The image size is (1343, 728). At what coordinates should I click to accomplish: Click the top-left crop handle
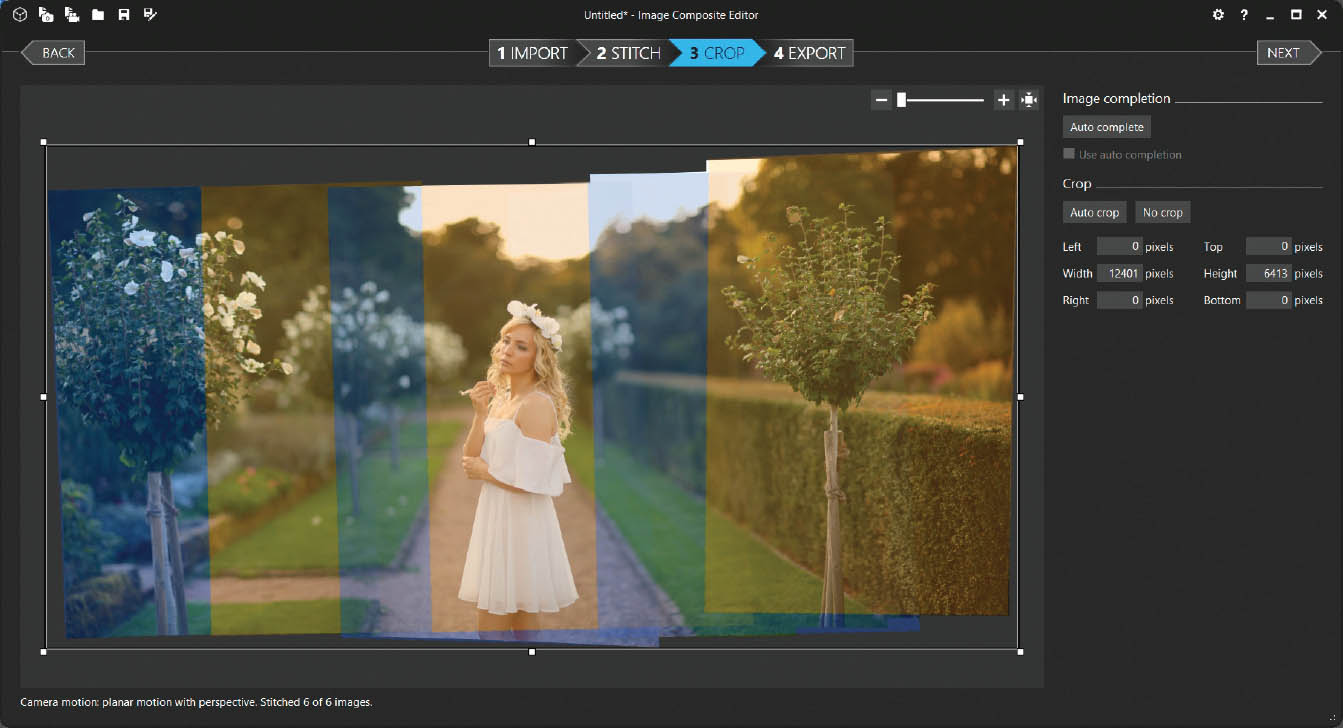(x=44, y=142)
